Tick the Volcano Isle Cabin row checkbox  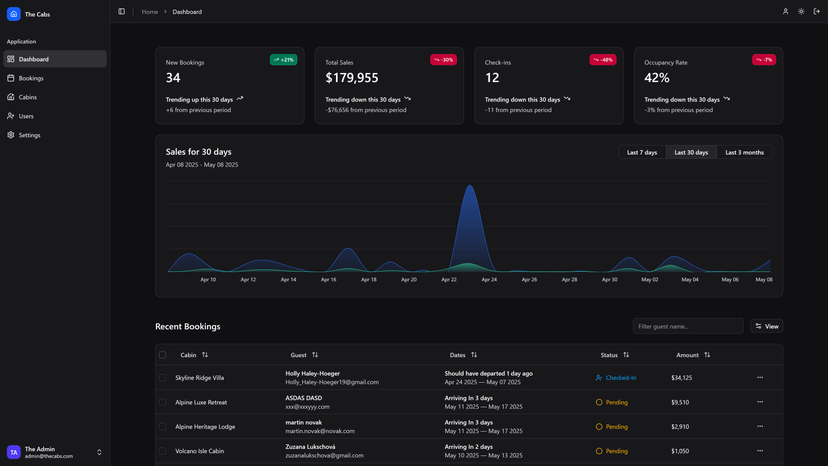pyautogui.click(x=163, y=451)
